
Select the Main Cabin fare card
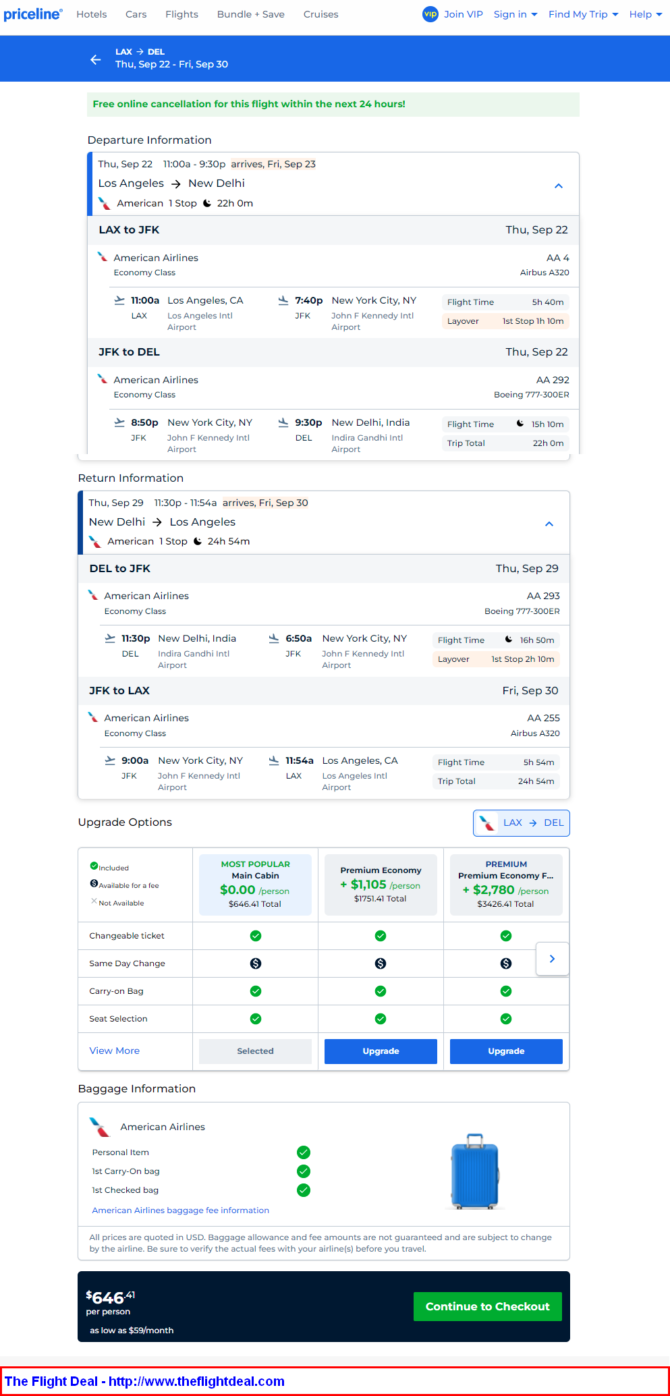tap(255, 885)
